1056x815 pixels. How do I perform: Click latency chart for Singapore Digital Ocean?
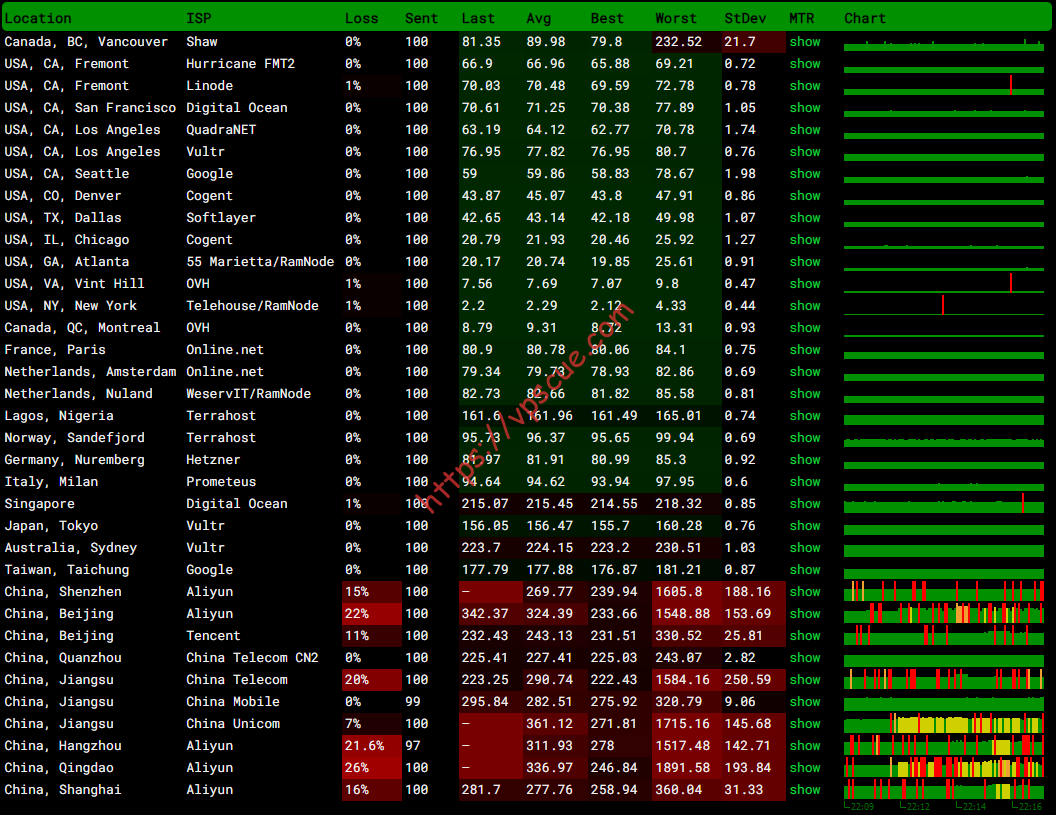click(944, 503)
